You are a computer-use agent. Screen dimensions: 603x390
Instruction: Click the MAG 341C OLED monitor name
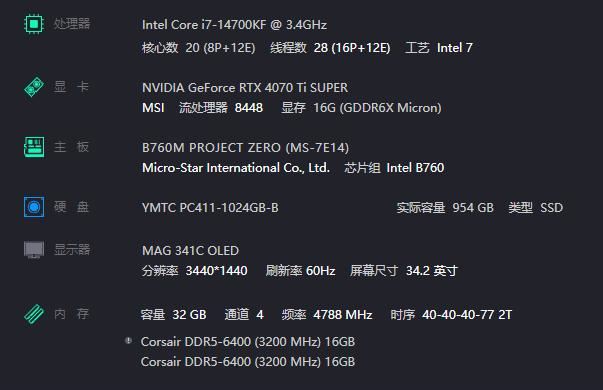(190, 251)
